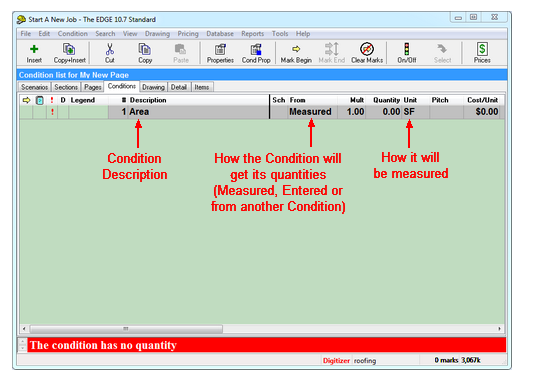Click the Legend column header
This screenshot has height=377, width=534.
point(83,100)
